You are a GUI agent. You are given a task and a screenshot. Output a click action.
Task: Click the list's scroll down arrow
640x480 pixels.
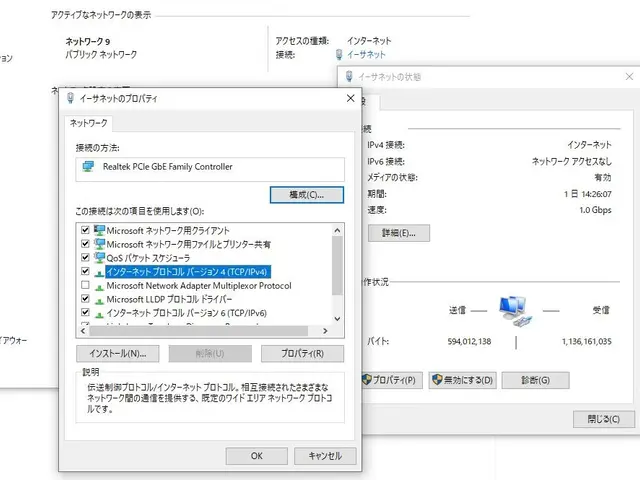coord(337,319)
